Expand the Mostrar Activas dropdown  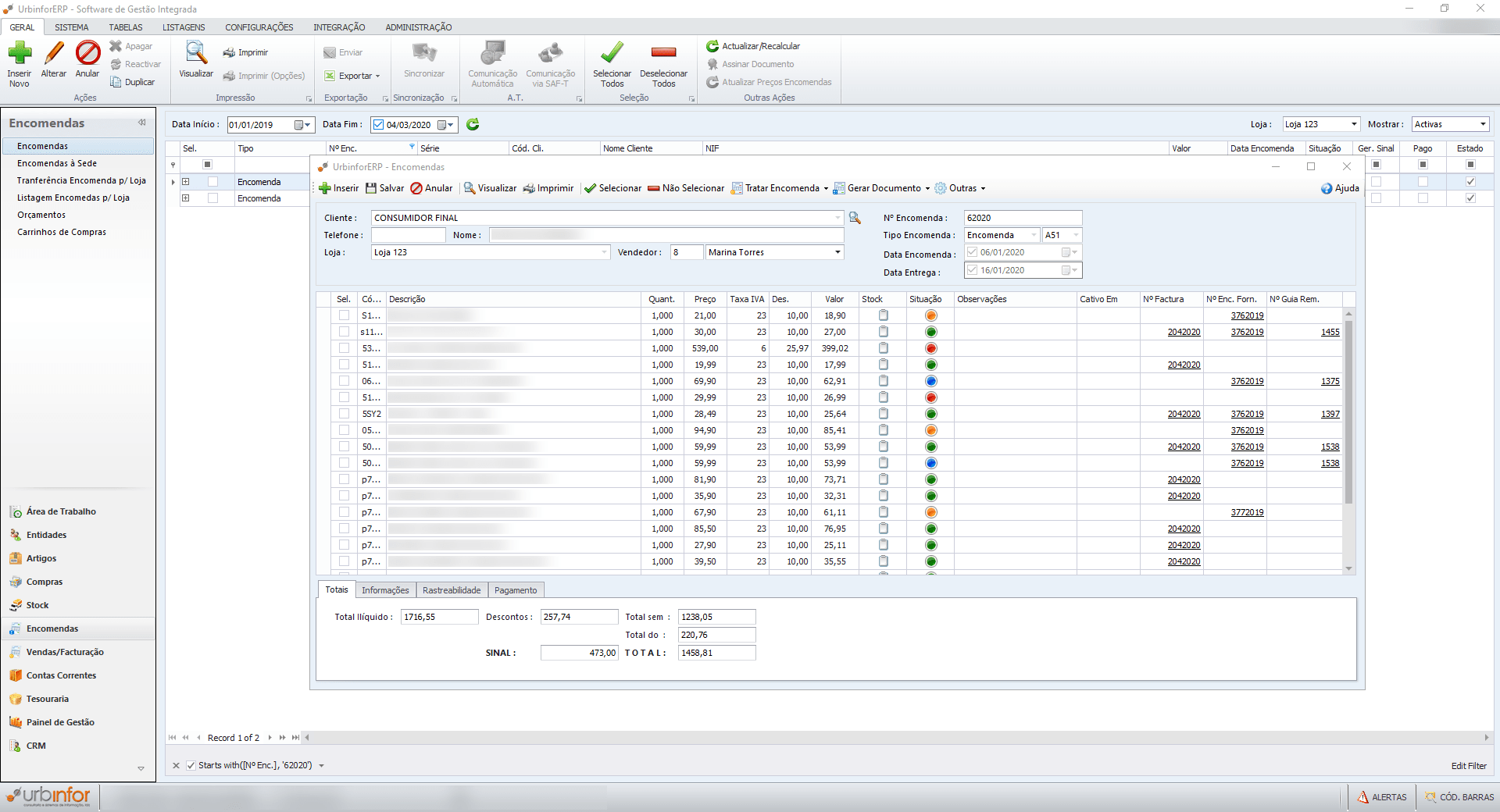1482,124
